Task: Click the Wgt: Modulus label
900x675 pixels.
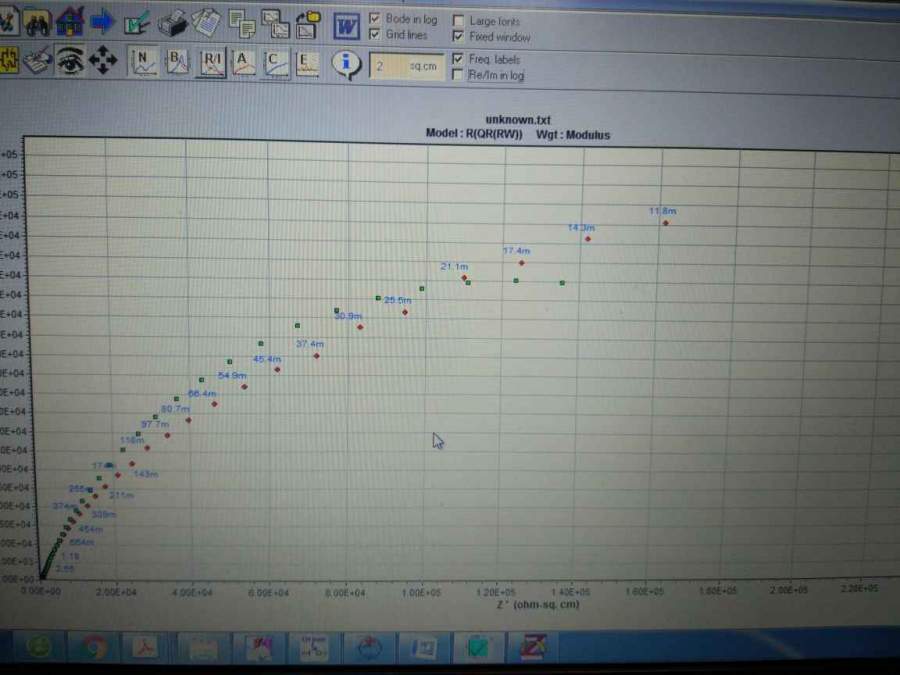Action: tap(573, 135)
